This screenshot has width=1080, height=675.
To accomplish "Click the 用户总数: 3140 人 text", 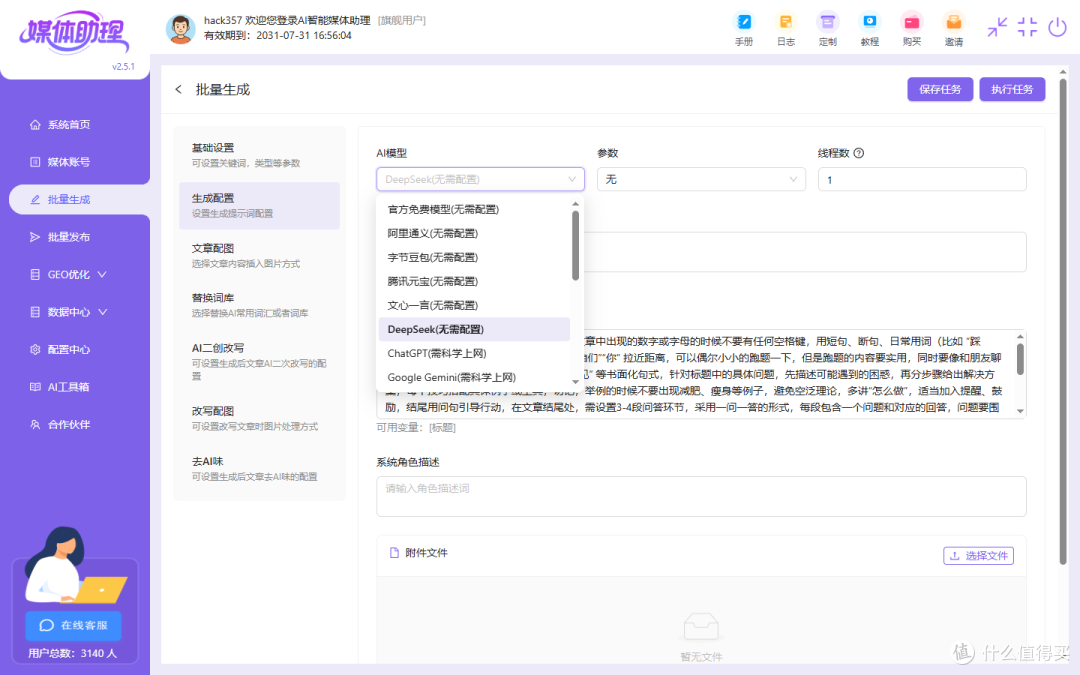I will [x=73, y=653].
